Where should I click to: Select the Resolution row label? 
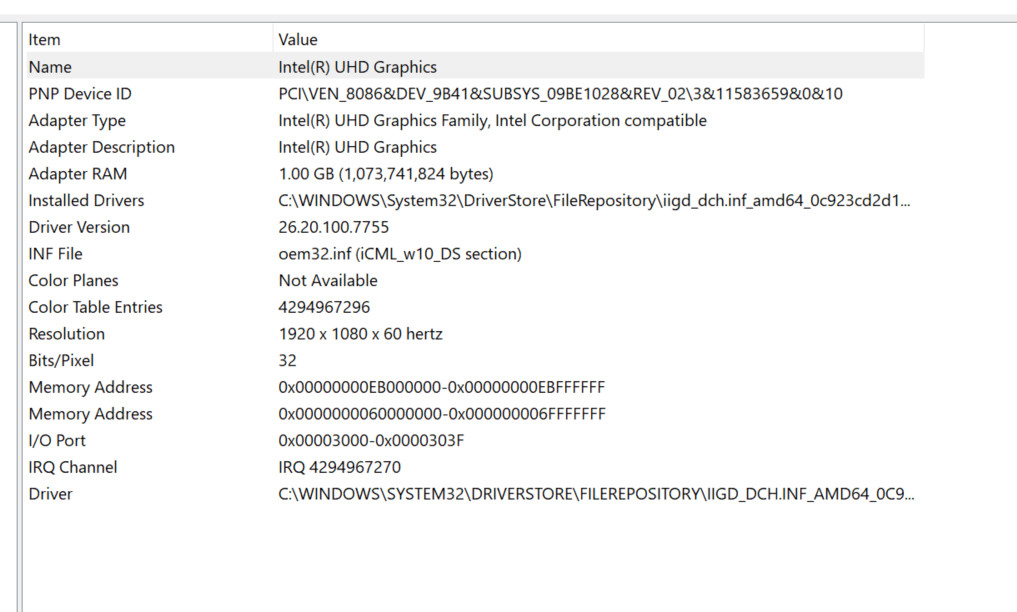tap(66, 334)
